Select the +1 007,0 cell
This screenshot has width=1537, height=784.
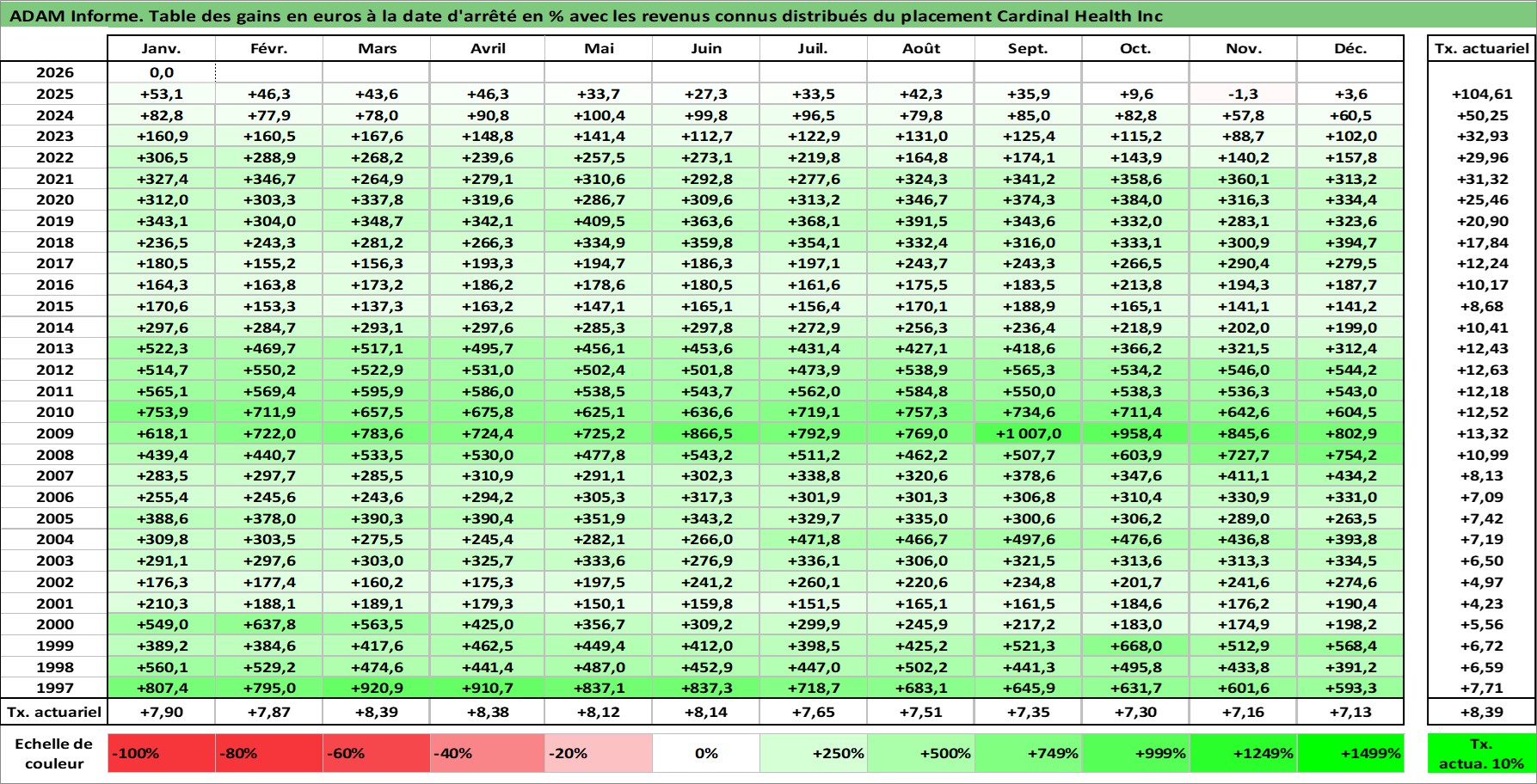[x=1029, y=433]
